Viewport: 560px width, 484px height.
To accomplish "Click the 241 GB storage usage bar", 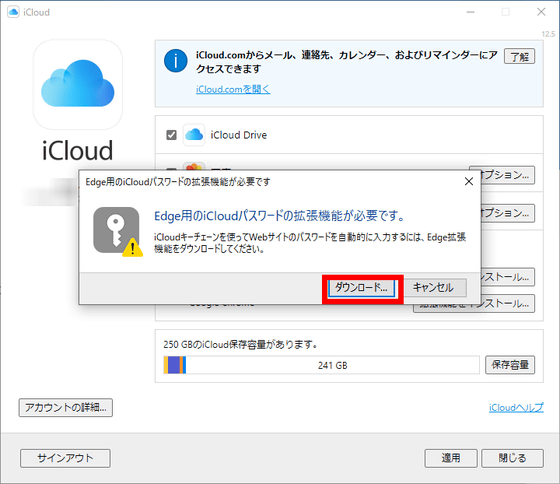I will pos(321,365).
